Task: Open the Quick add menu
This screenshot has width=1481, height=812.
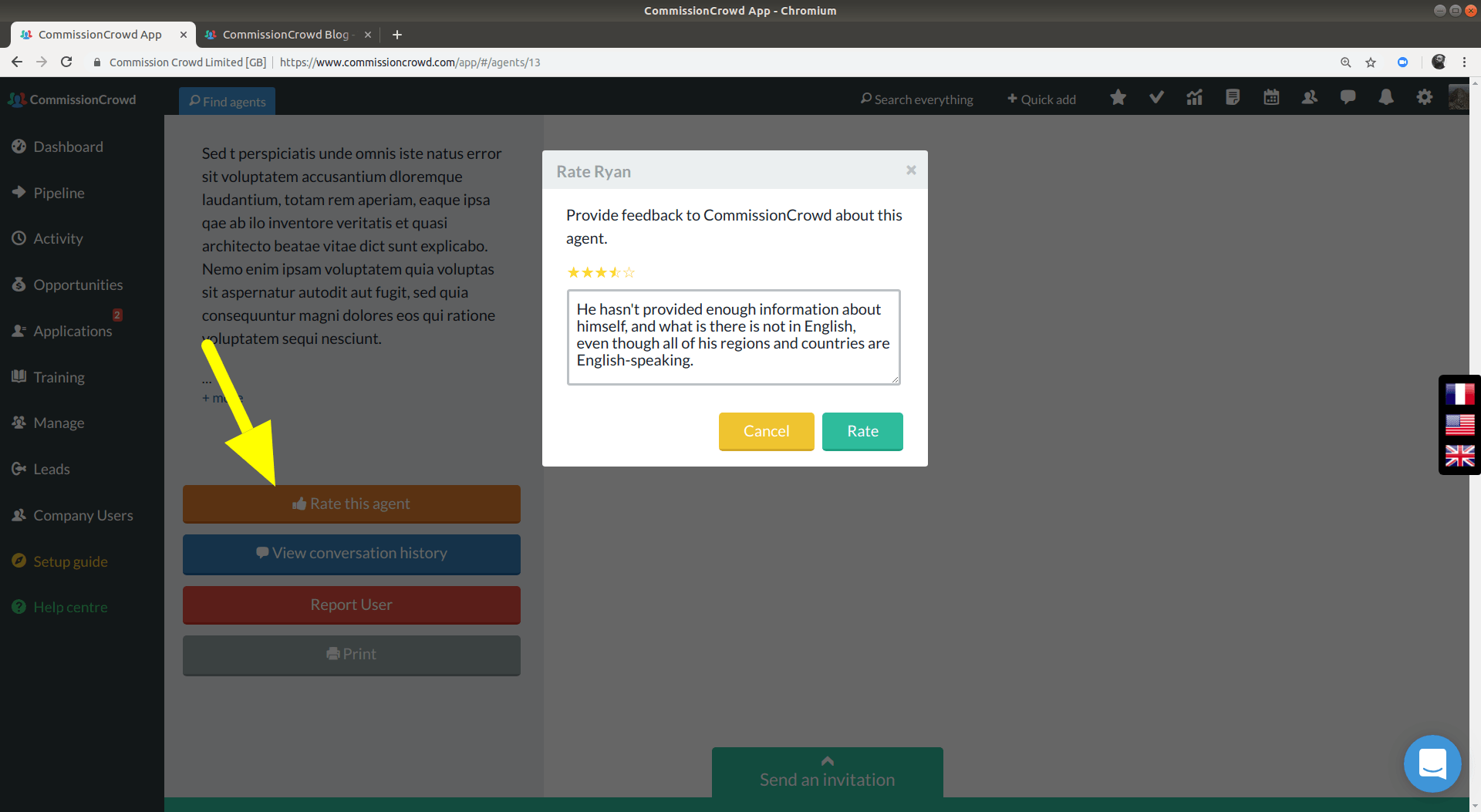Action: click(x=1041, y=99)
